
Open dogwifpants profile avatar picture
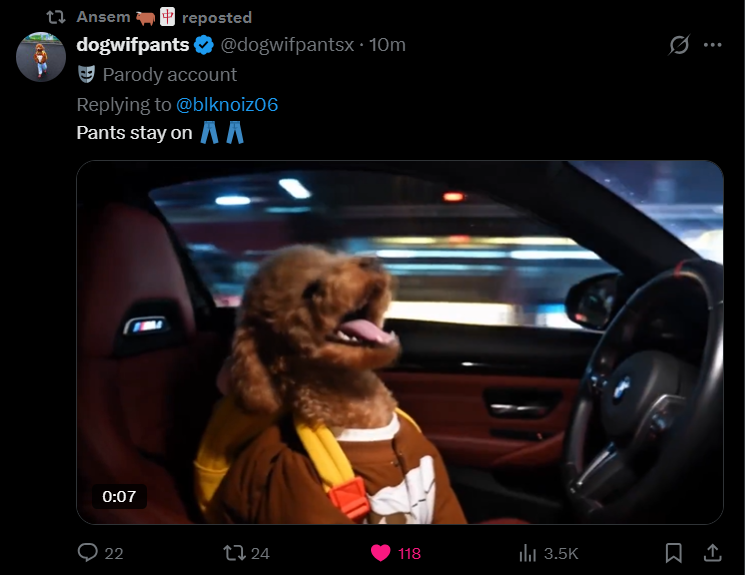click(41, 57)
